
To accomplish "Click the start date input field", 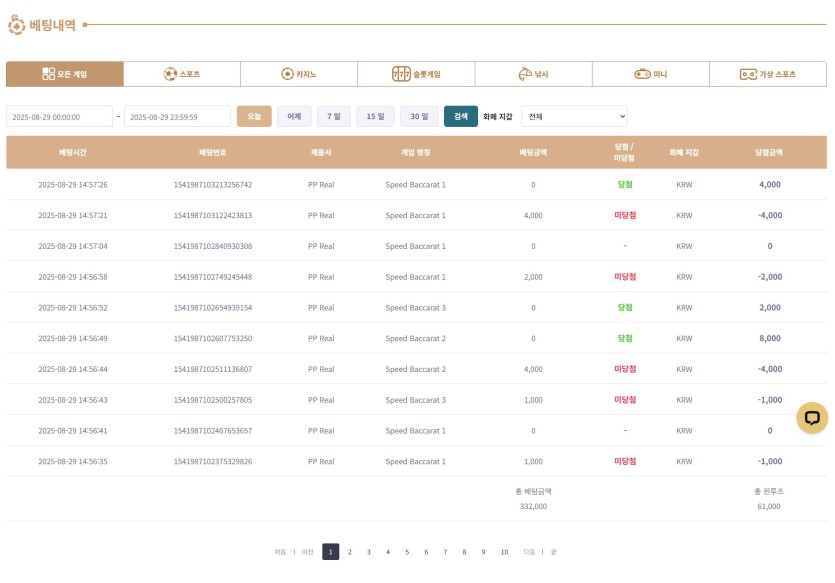I will [59, 117].
